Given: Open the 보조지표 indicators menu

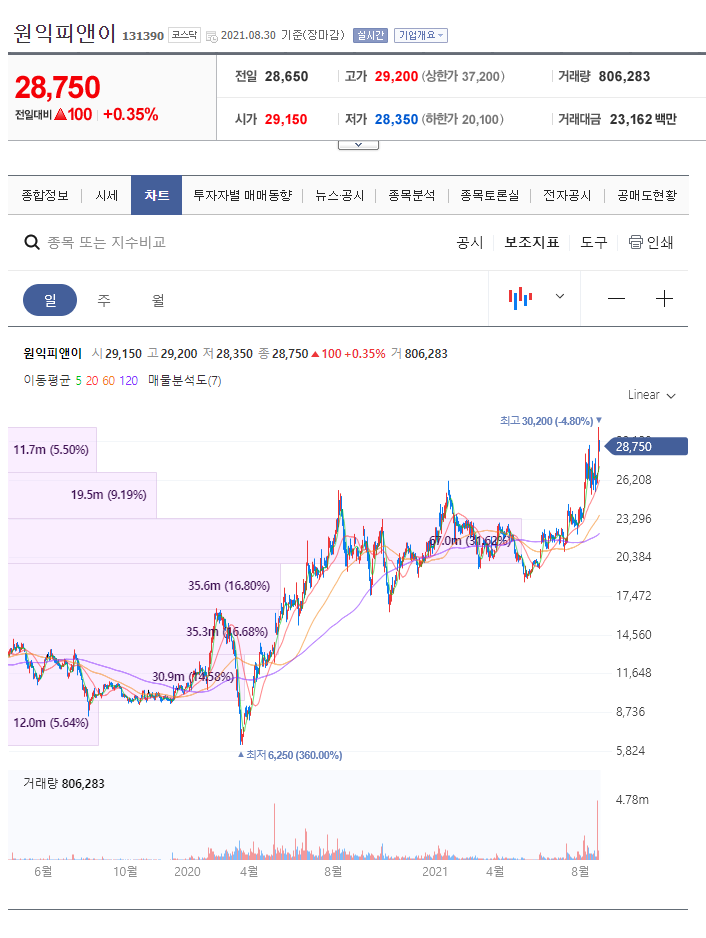Looking at the screenshot, I should pyautogui.click(x=531, y=242).
